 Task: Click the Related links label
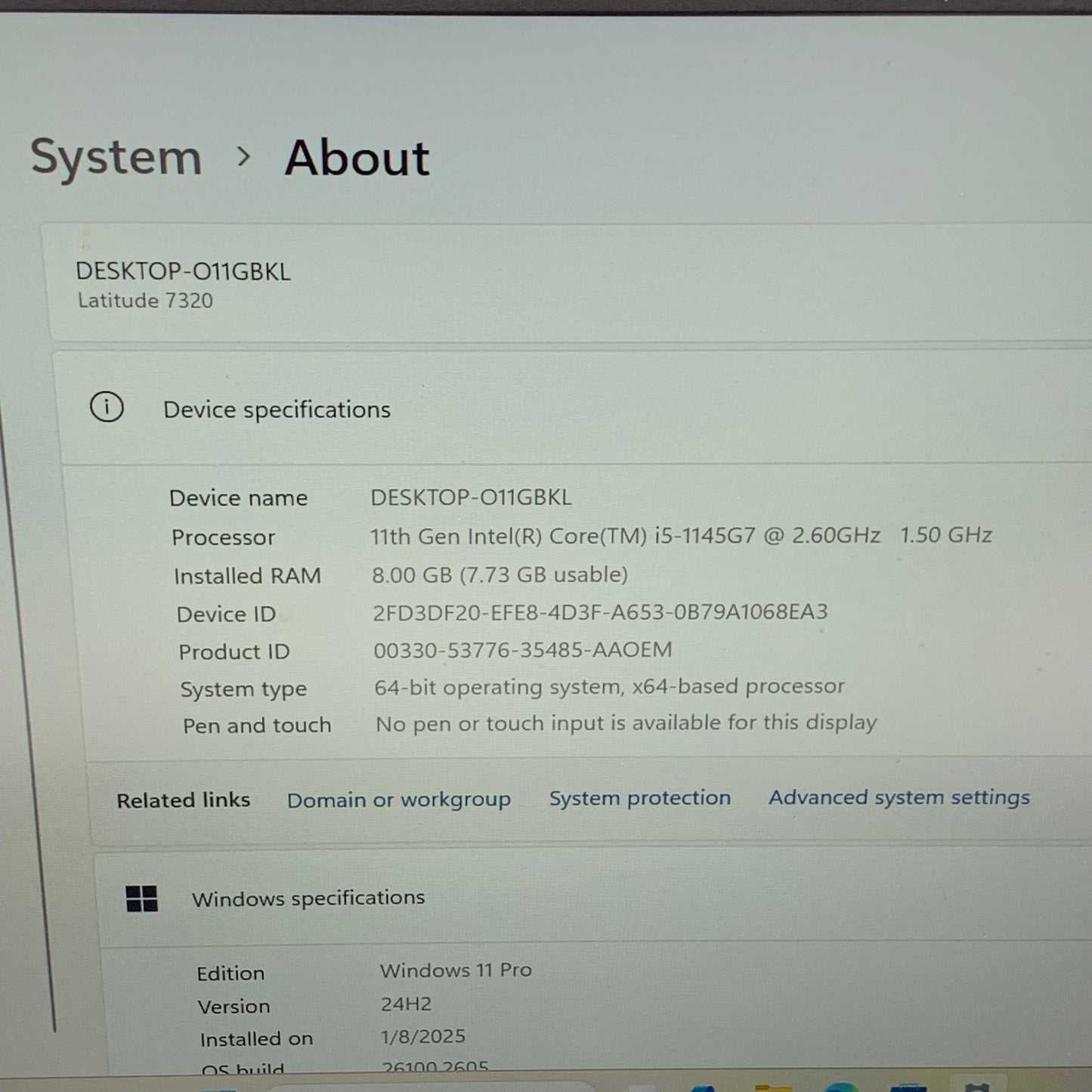[184, 800]
